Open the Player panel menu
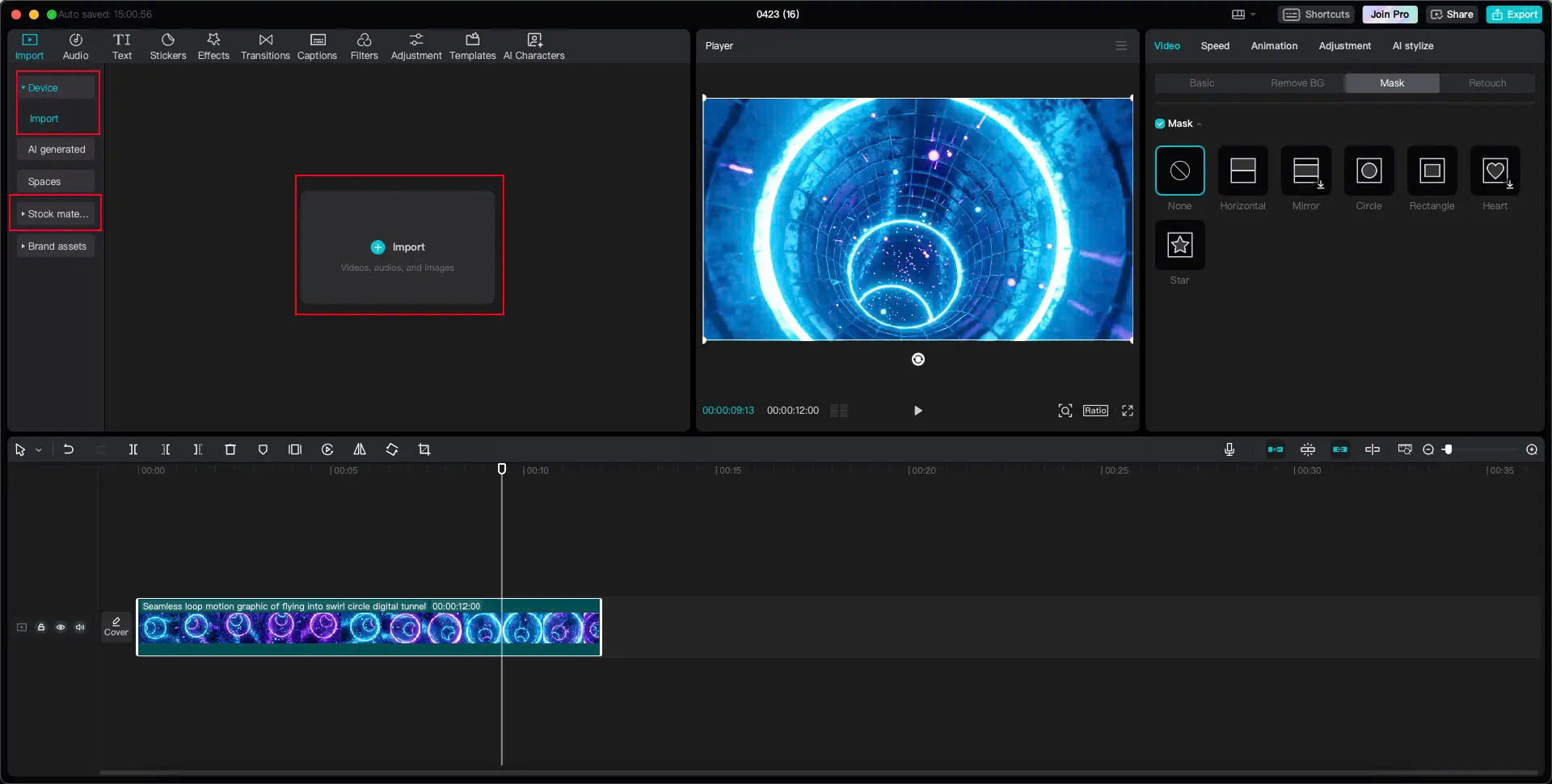The image size is (1552, 784). pos(1121,46)
